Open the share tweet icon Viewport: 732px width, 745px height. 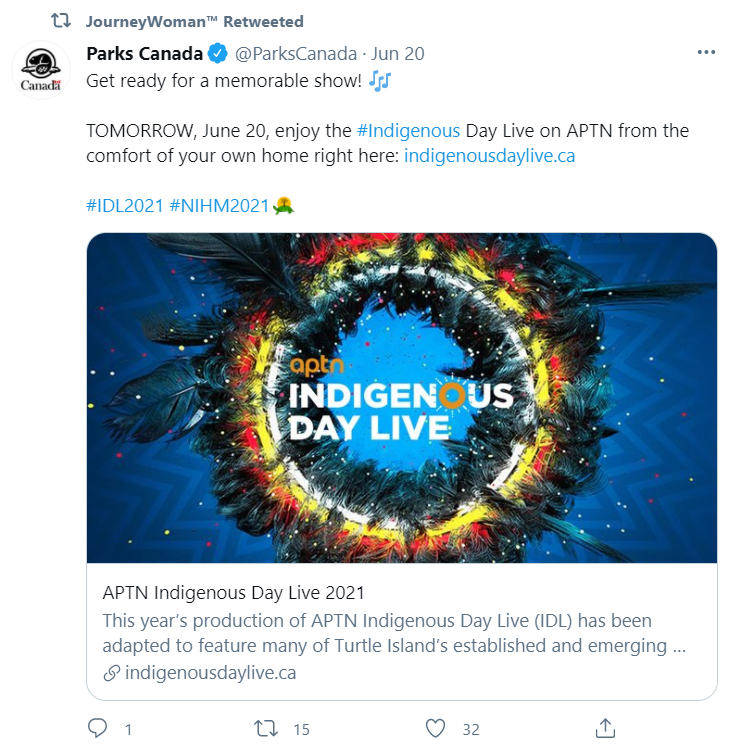click(604, 729)
